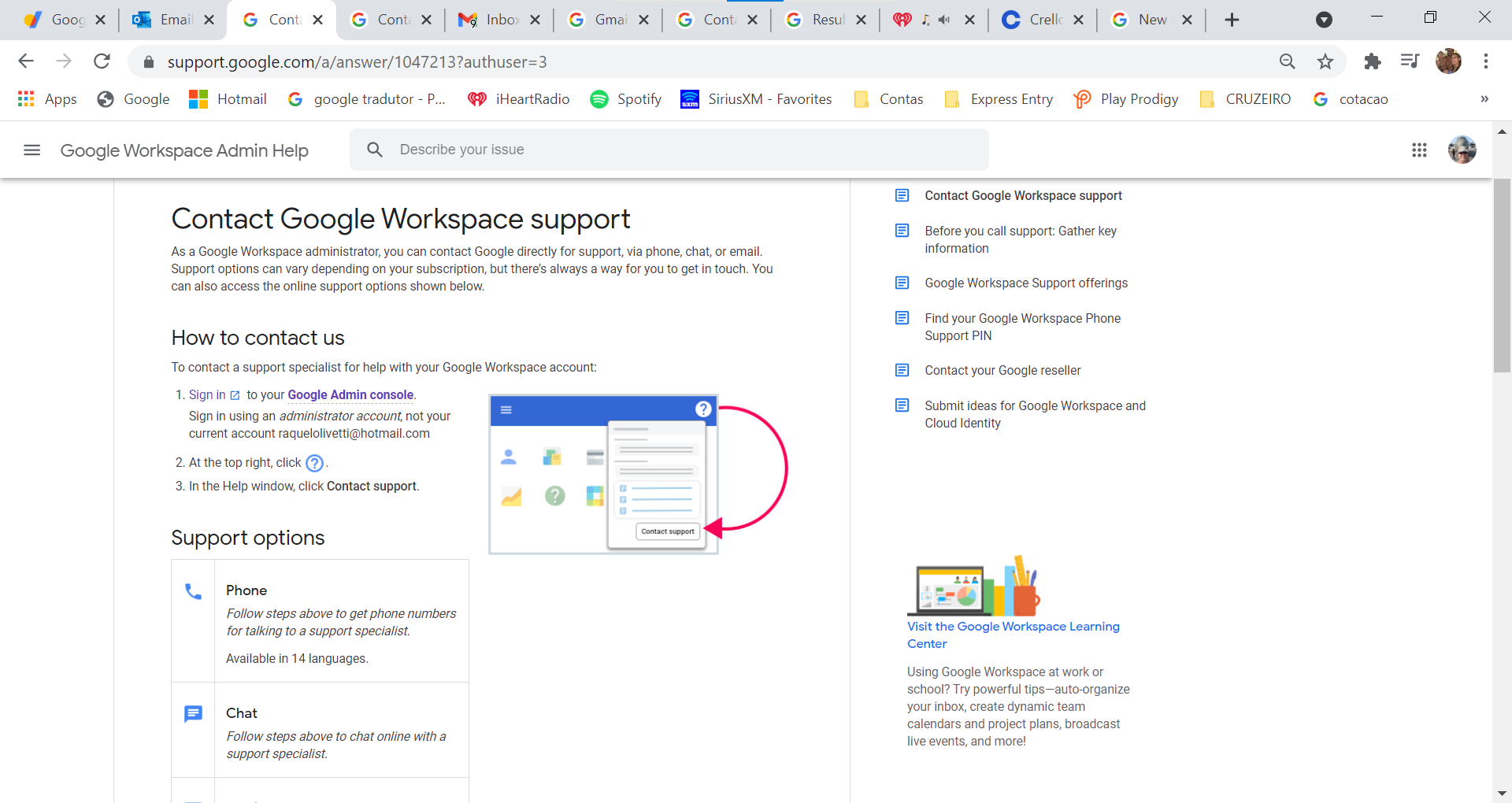
Task: Open Chrome profile avatar in toolbar
Action: (x=1448, y=61)
